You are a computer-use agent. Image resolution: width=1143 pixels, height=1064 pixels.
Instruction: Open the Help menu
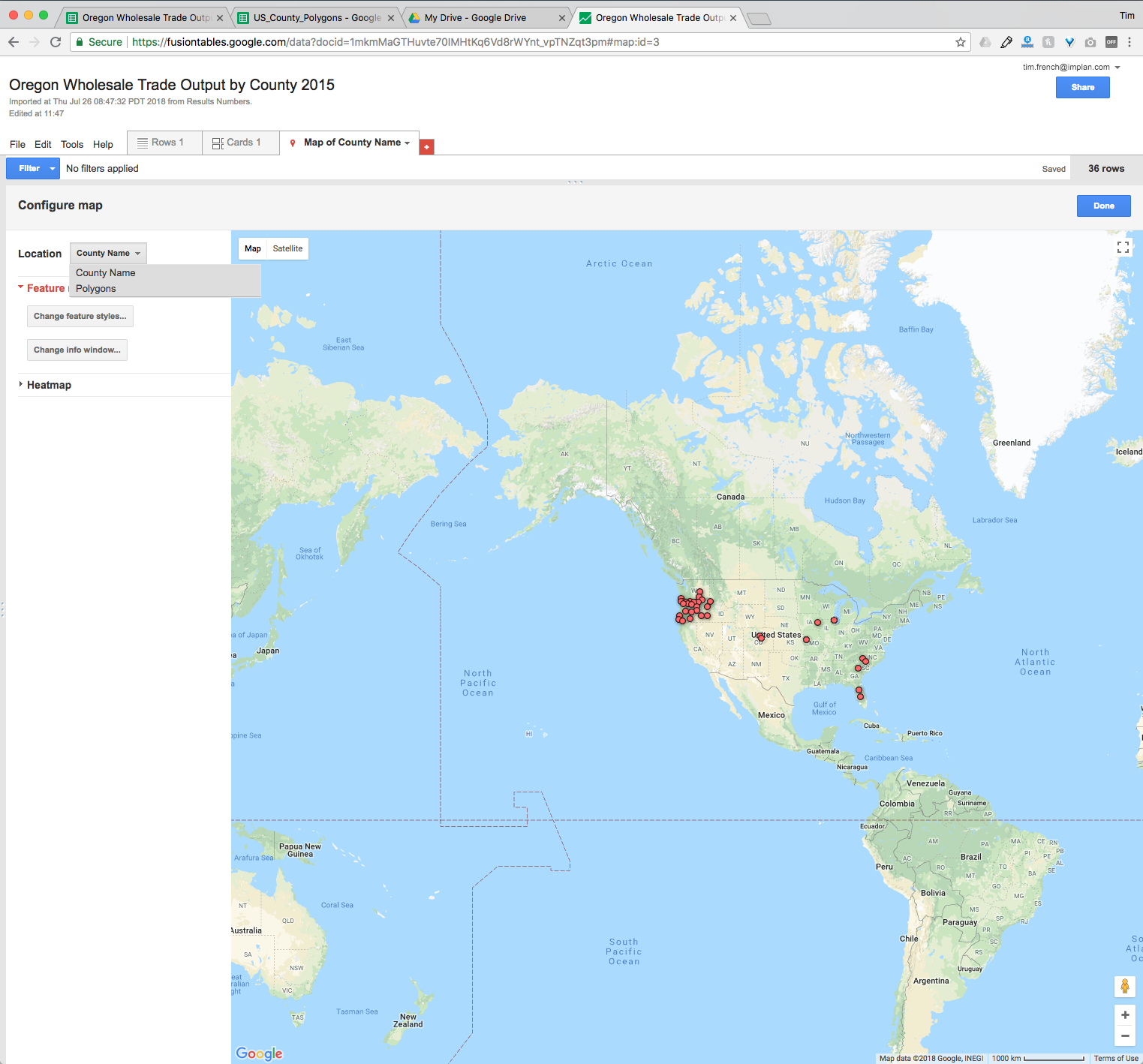click(x=103, y=145)
